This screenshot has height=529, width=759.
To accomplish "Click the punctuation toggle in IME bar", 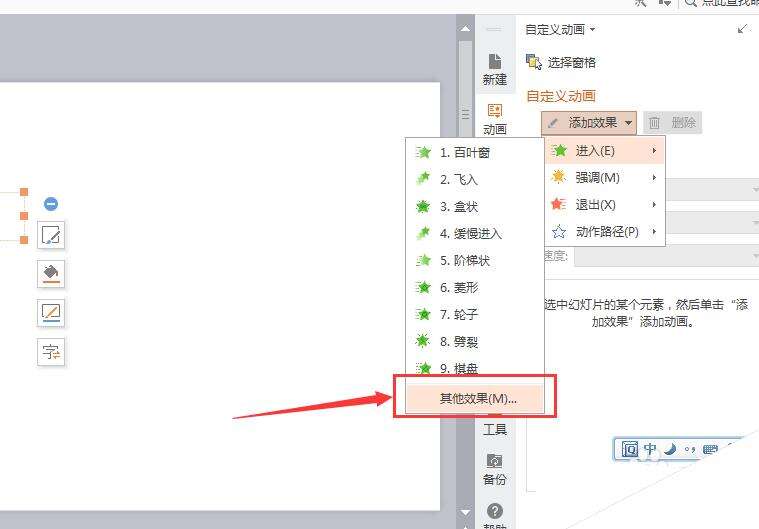I will pos(690,450).
